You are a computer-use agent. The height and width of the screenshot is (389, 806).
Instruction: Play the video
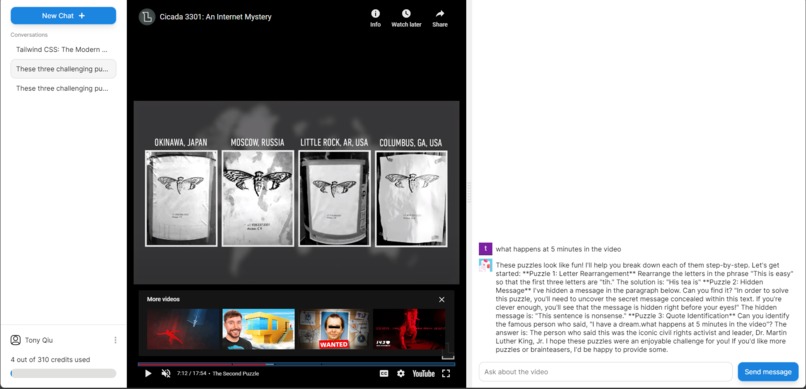(148, 374)
